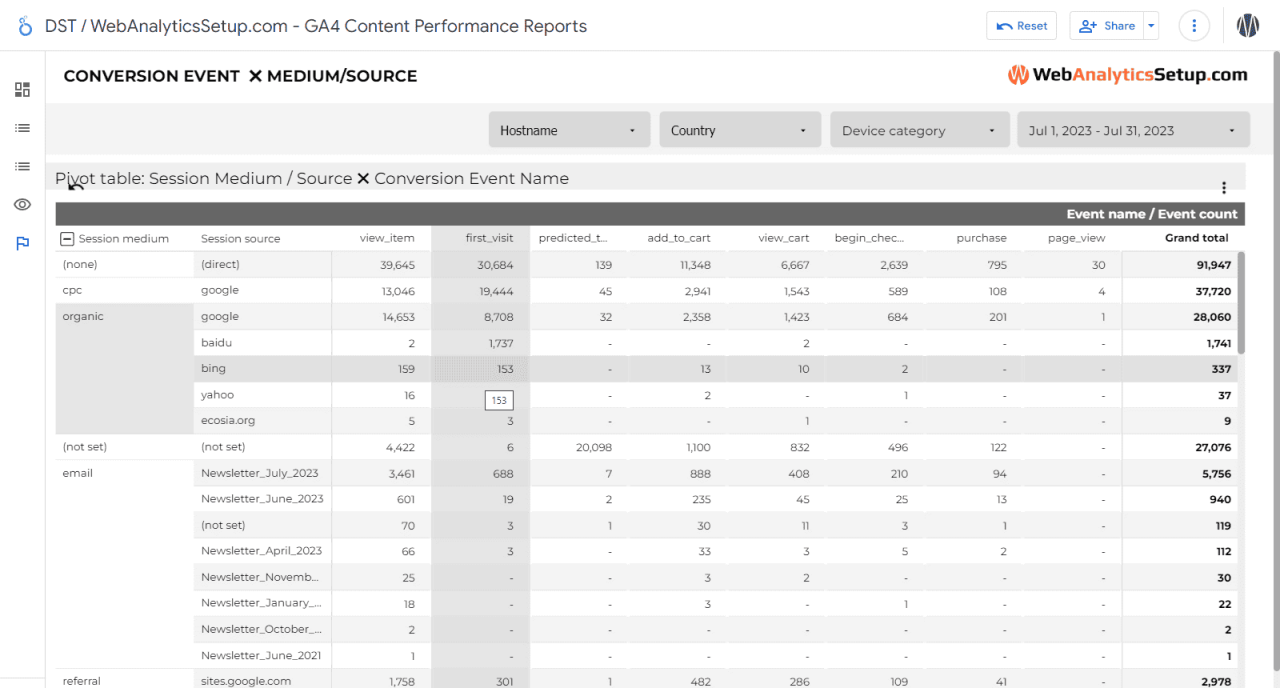Collapse Session medium using the minus toggle
The image size is (1280, 688).
[x=67, y=238]
